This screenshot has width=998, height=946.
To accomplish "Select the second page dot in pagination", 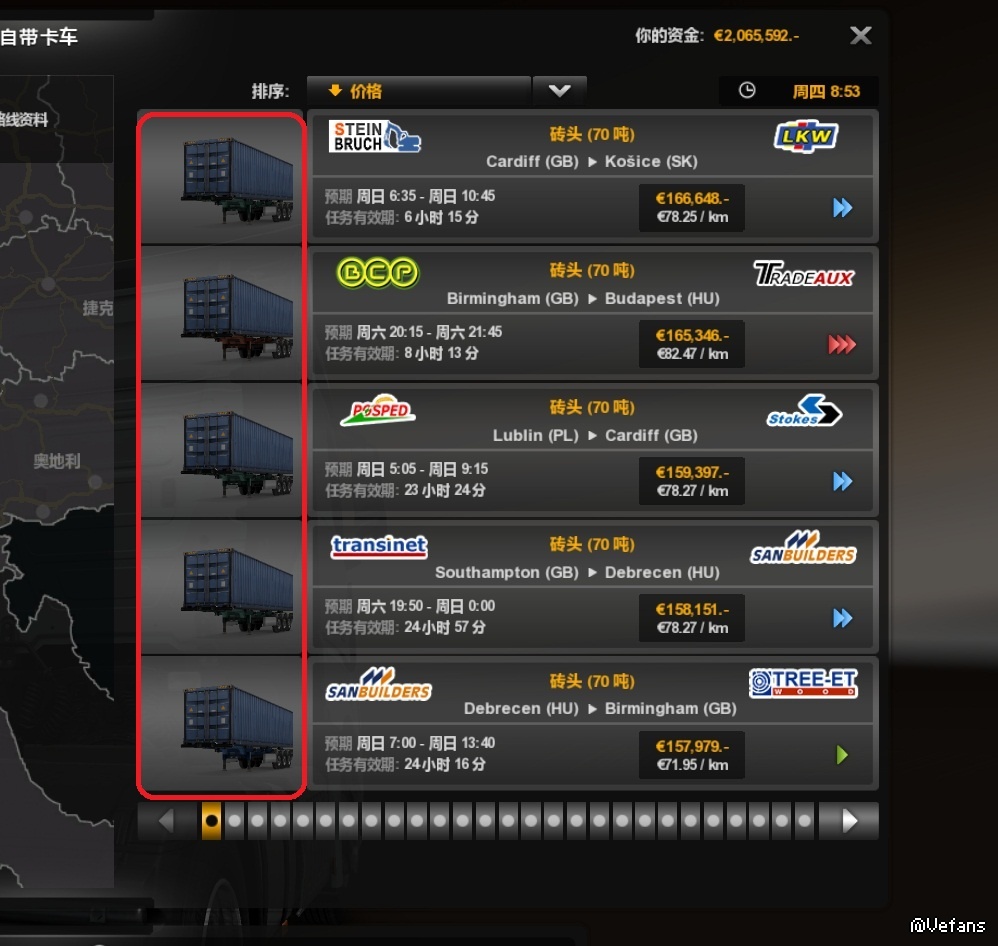I will (234, 821).
